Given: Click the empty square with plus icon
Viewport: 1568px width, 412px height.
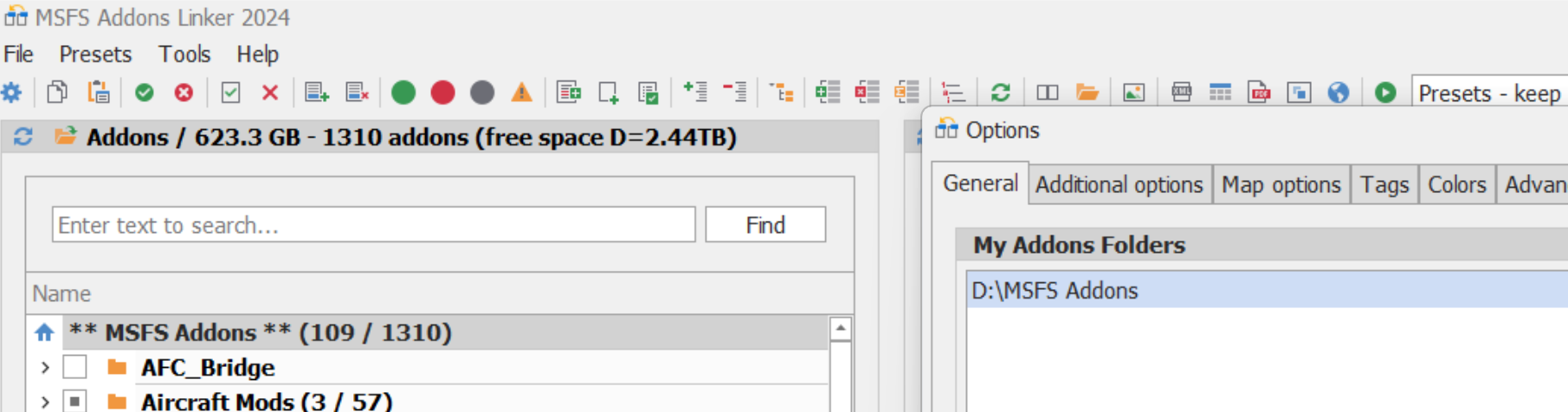Looking at the screenshot, I should [609, 93].
